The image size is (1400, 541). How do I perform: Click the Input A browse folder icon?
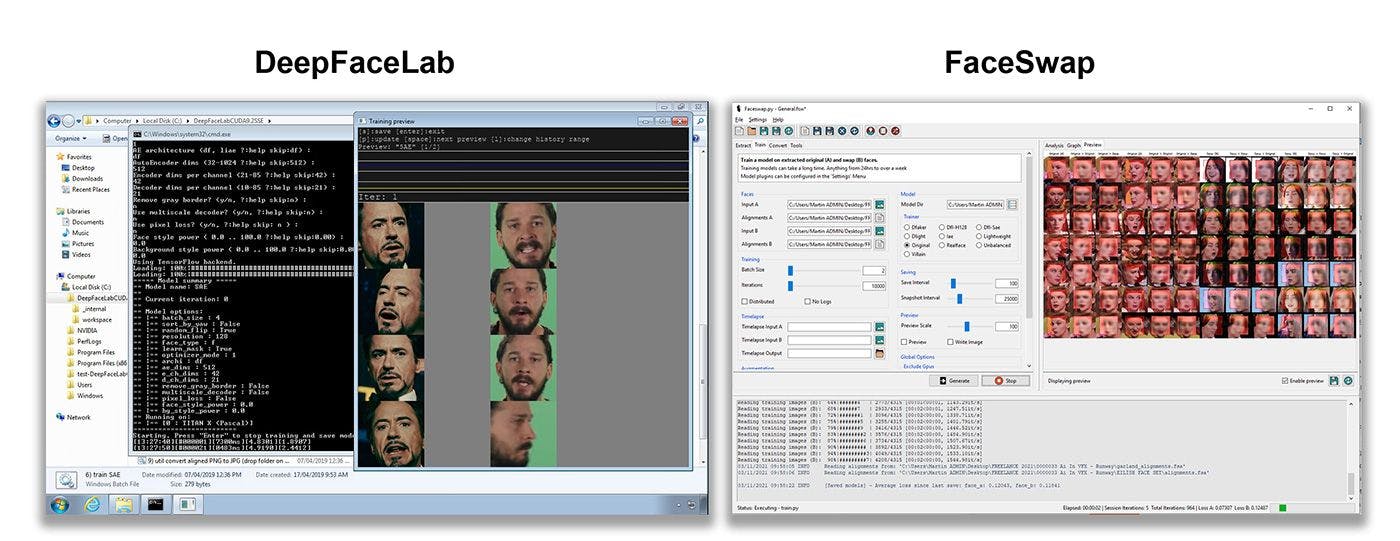point(880,204)
